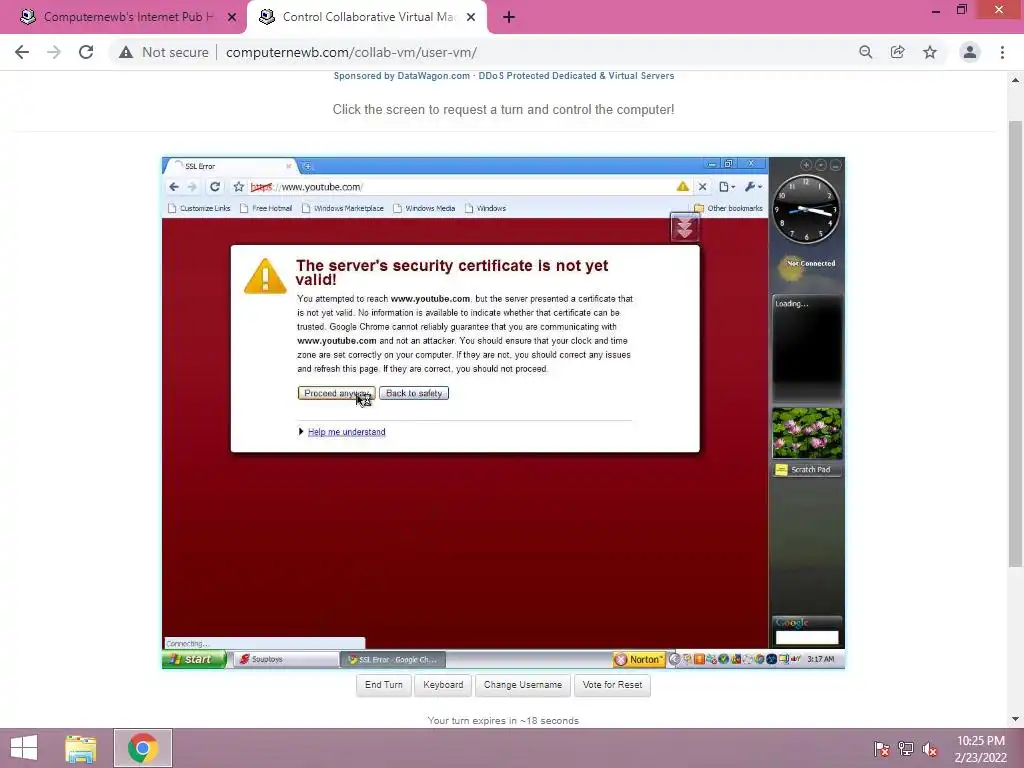Open the outer browser's zoom magnifier icon
This screenshot has width=1024, height=768.
pyautogui.click(x=865, y=52)
